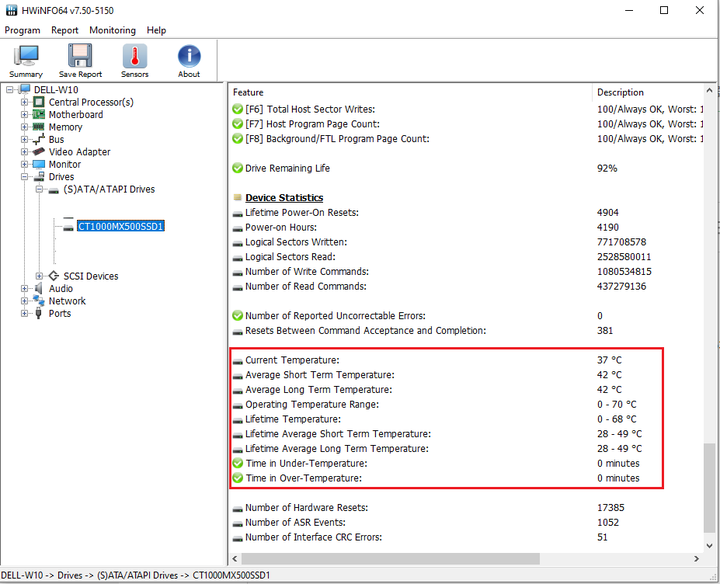This screenshot has width=720, height=584.
Task: Open the Report menu
Action: coord(65,30)
